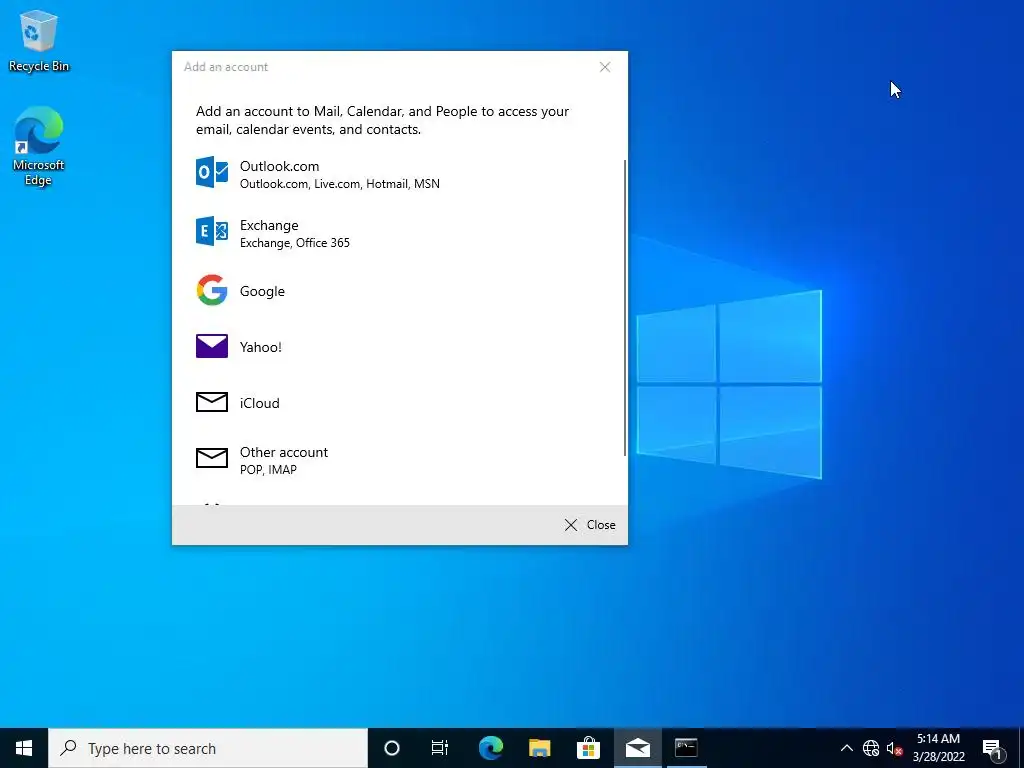The width and height of the screenshot is (1024, 768).
Task: Open the notification Action Center
Action: click(992, 748)
